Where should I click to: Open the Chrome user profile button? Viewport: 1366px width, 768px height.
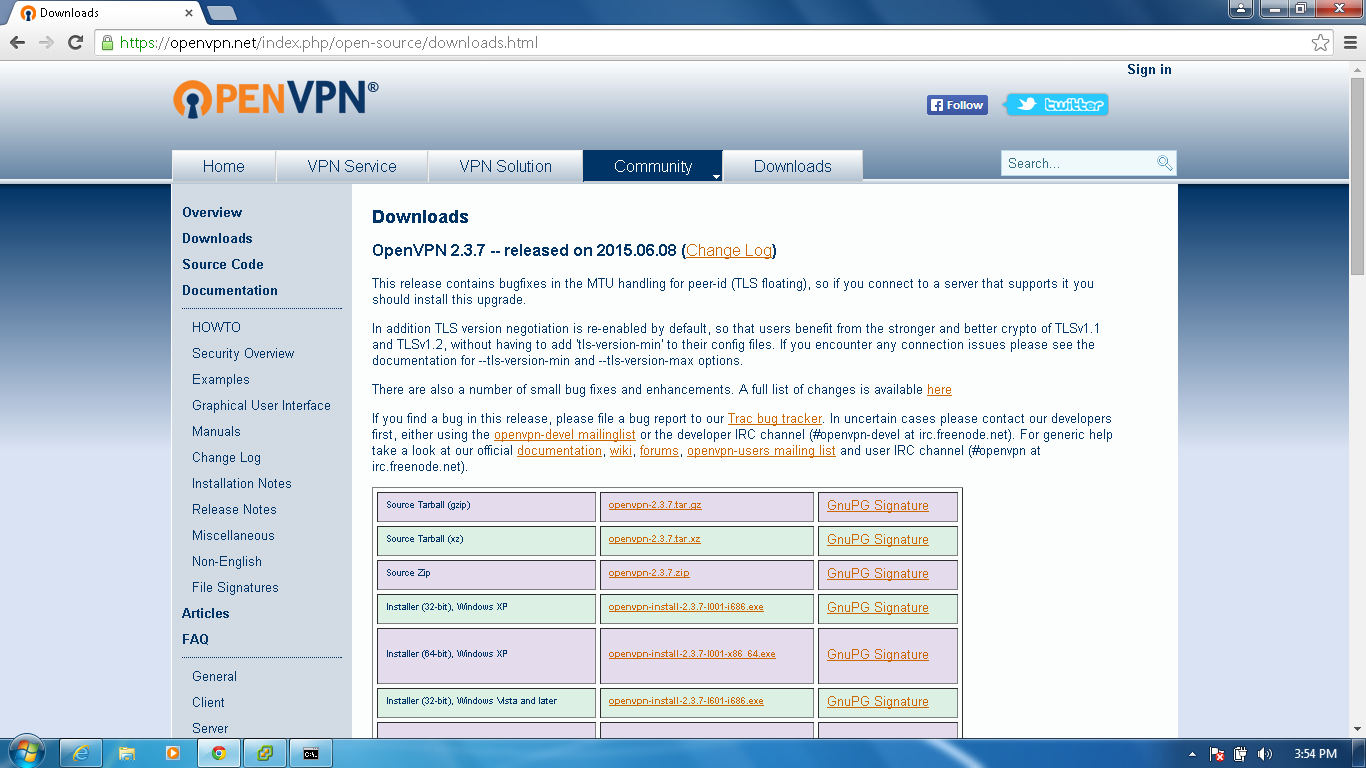1241,8
